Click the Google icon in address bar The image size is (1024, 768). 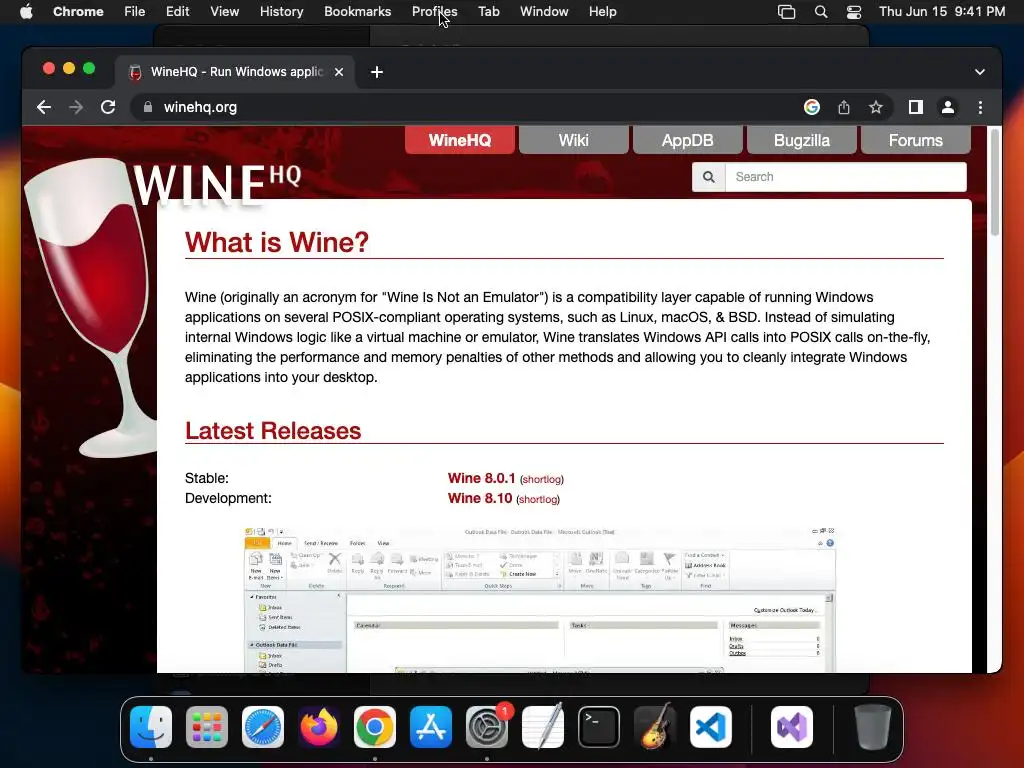[x=812, y=107]
